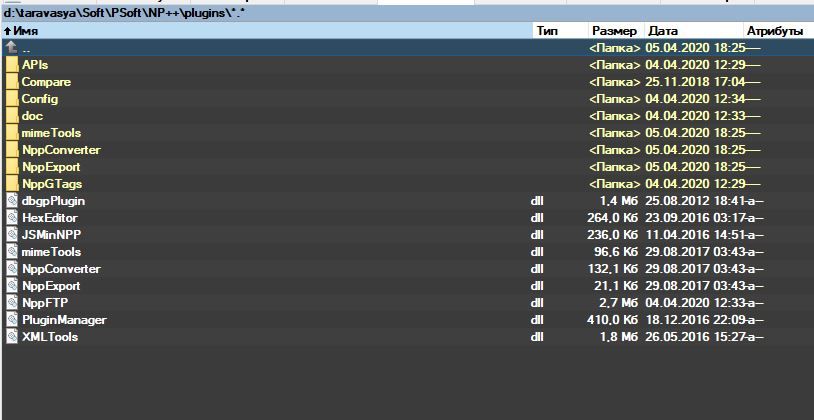Select the doc folder name

32,116
